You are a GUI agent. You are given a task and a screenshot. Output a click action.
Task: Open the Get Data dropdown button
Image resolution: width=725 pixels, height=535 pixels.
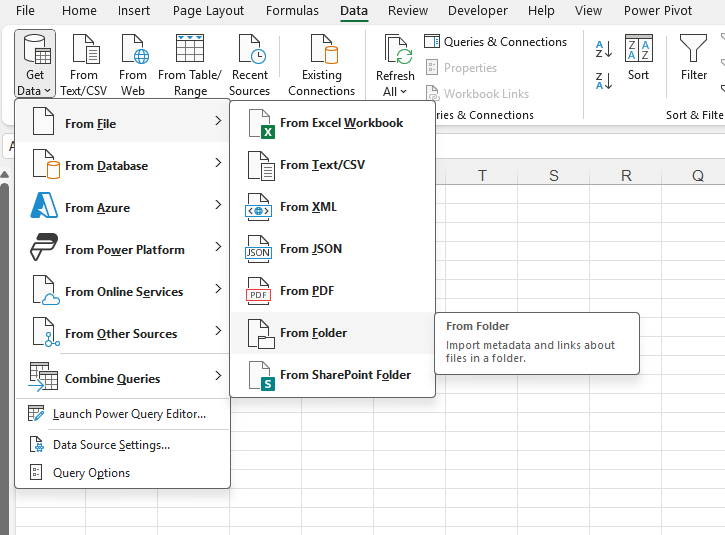click(x=35, y=64)
